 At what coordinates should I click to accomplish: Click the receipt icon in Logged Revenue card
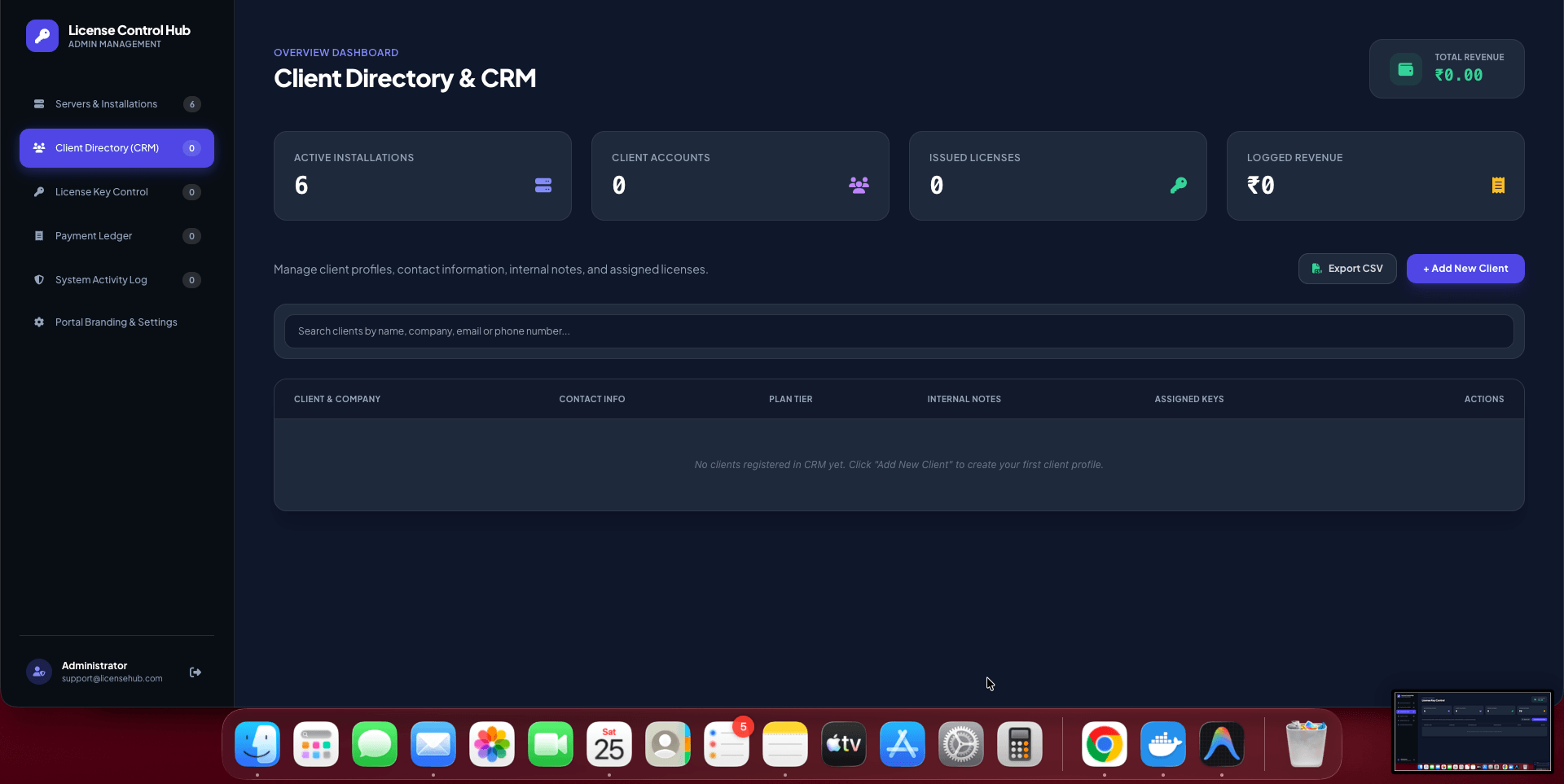coord(1498,186)
